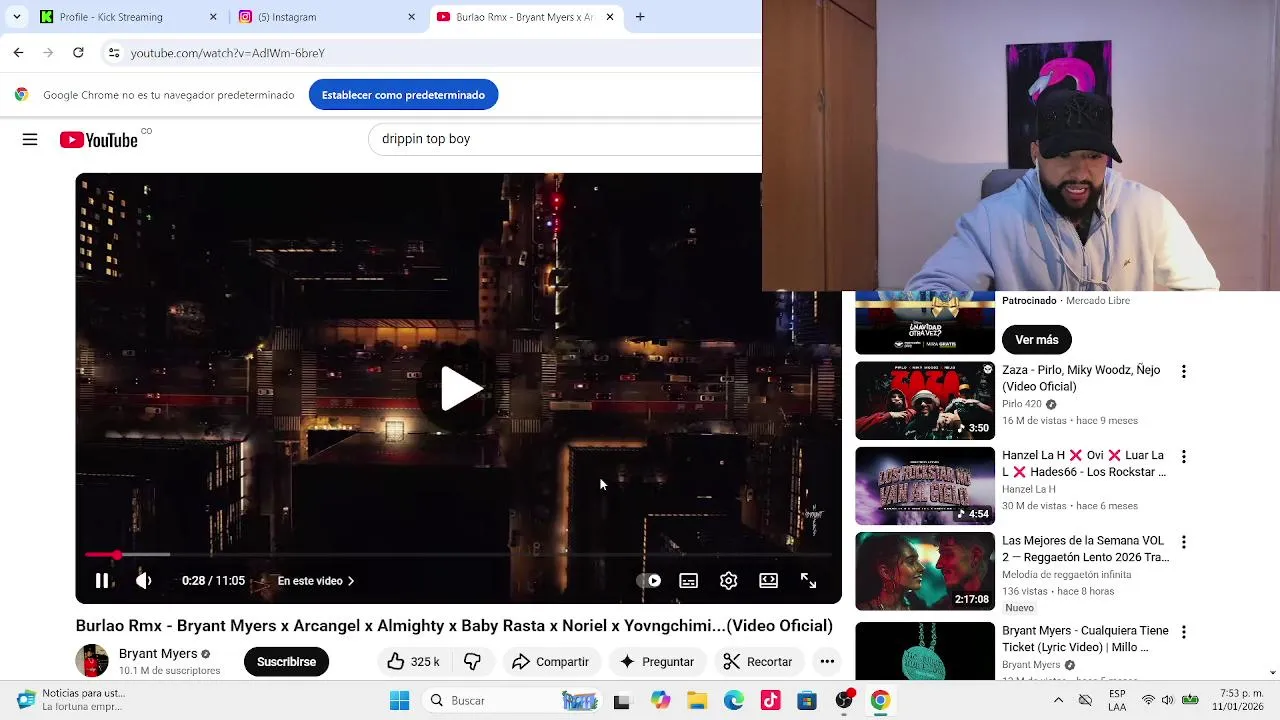Image resolution: width=1280 pixels, height=720 pixels.
Task: Click the search box containing 'drippin top boy'
Action: (566, 139)
